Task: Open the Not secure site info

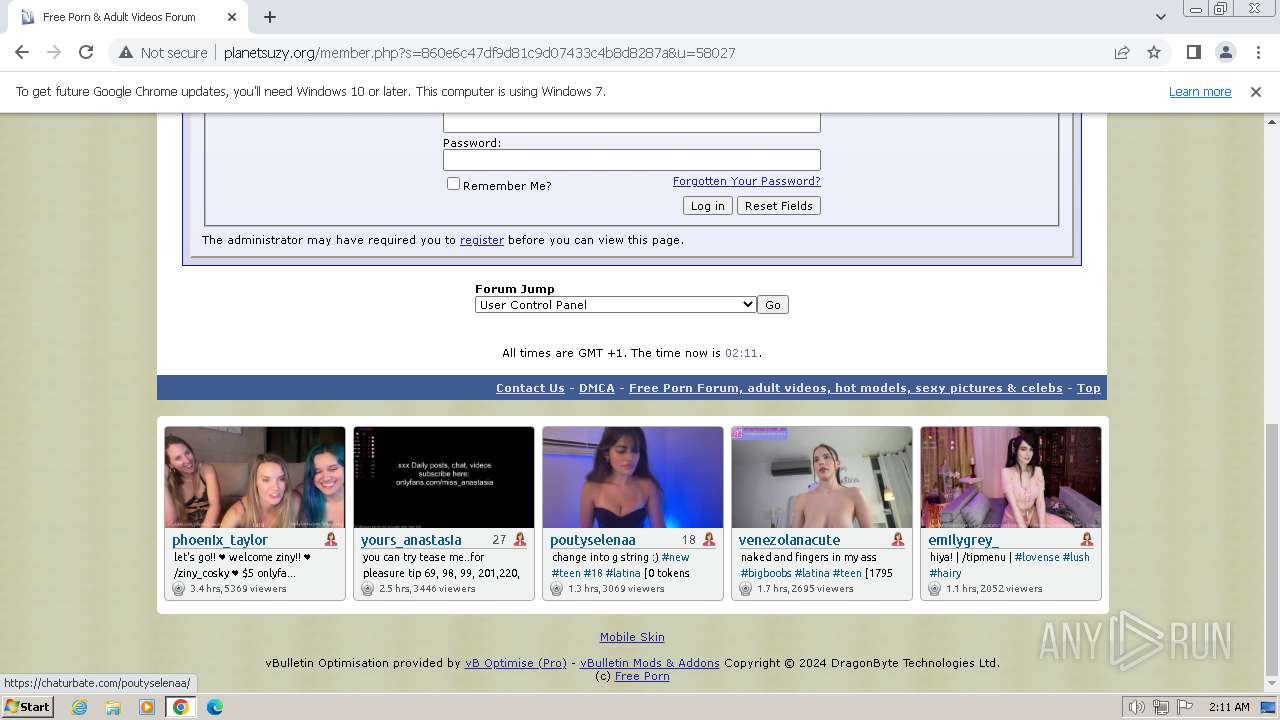Action: tap(163, 52)
